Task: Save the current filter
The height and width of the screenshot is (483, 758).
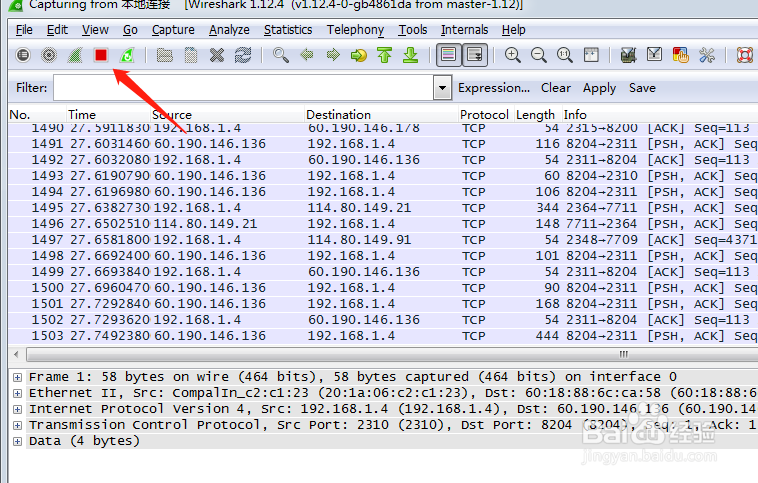Action: point(642,88)
